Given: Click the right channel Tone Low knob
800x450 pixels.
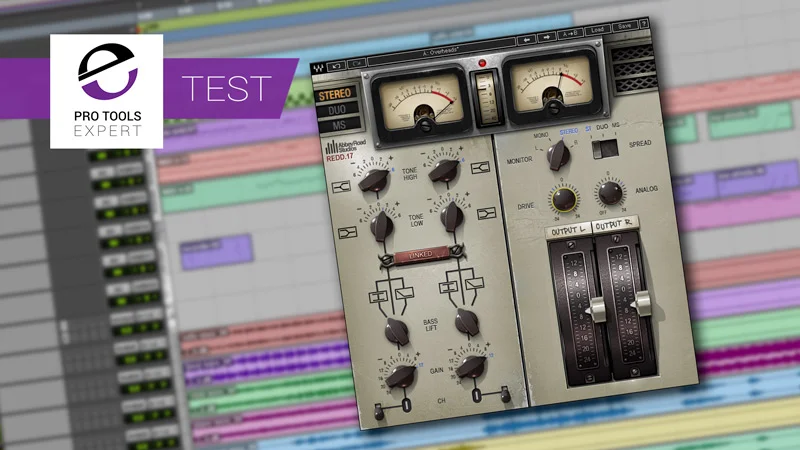Looking at the screenshot, I should (x=452, y=216).
